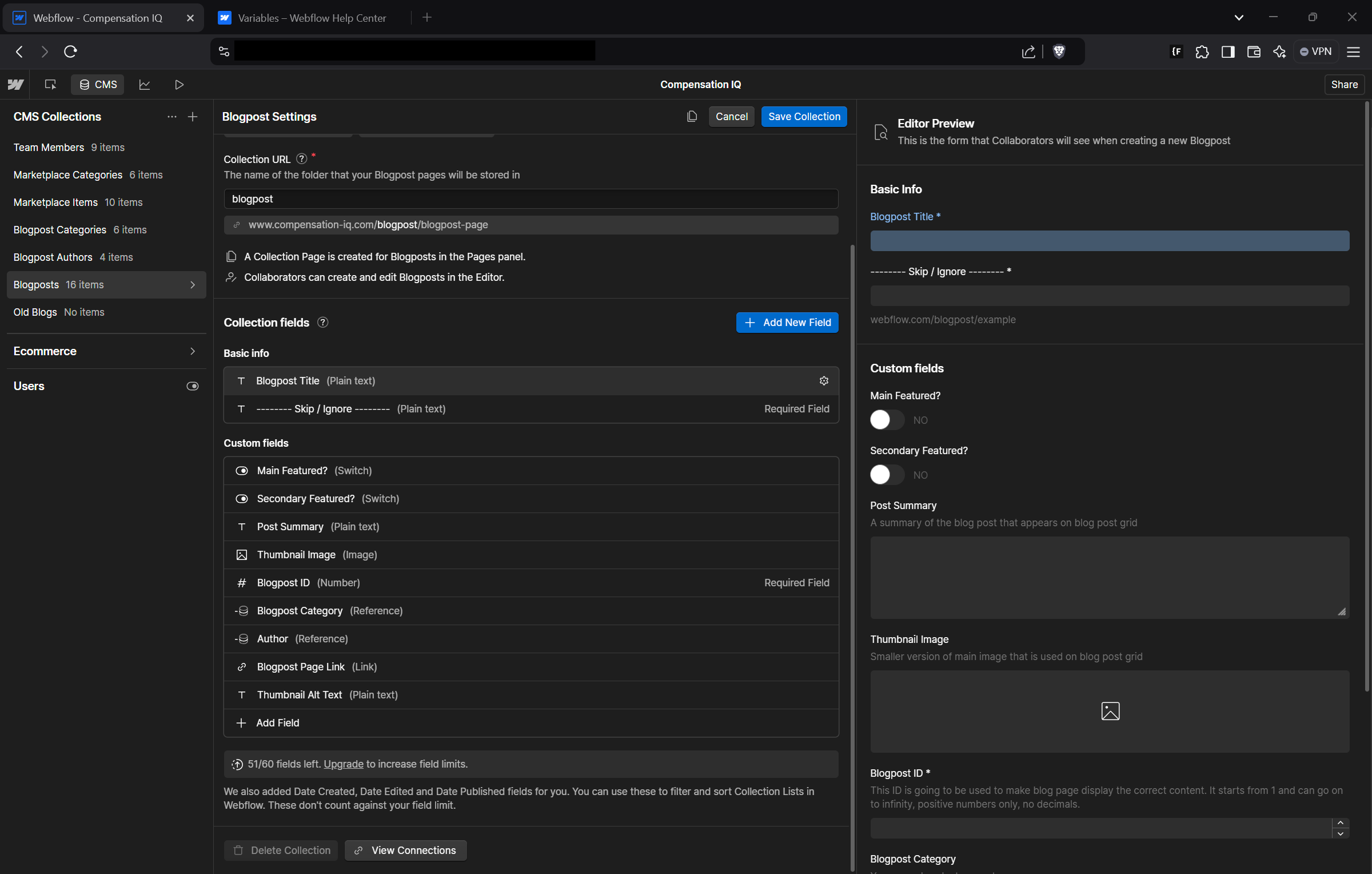The image size is (1372, 874).
Task: Click the Post Summary text area
Action: click(x=1110, y=578)
